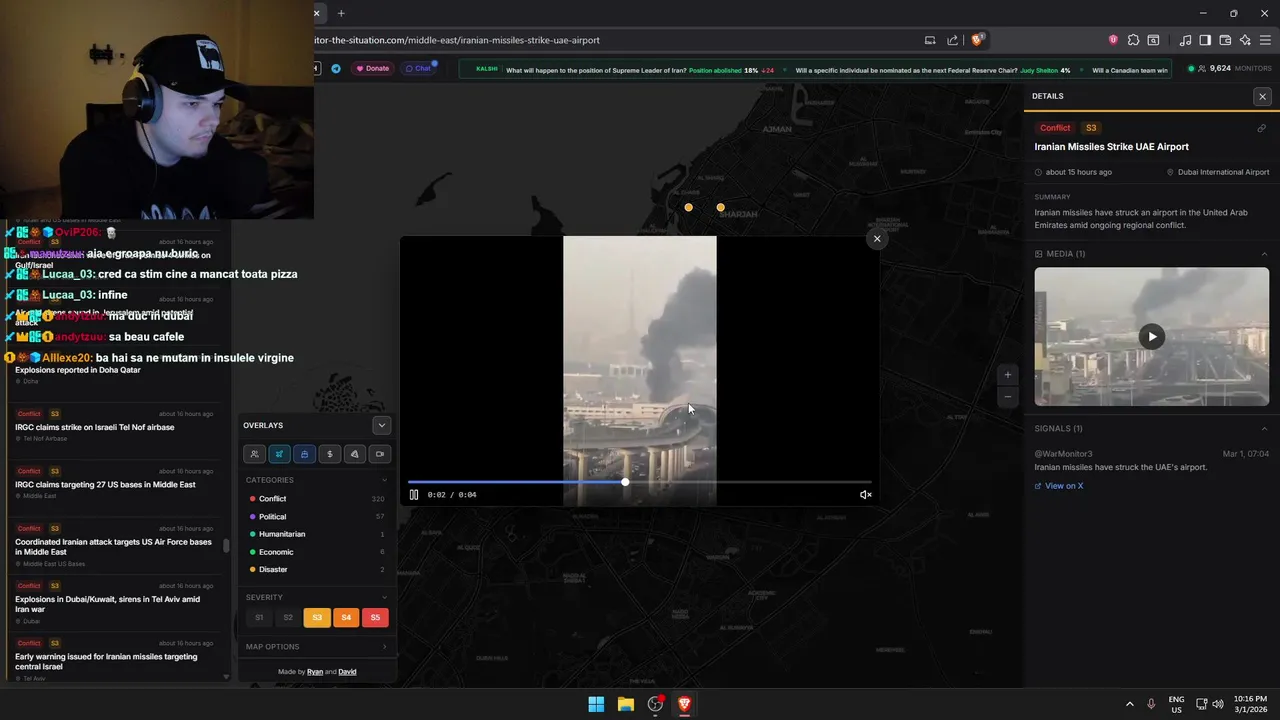Filter by Disaster category
Viewport: 1280px width, 720px height.
pos(316,570)
